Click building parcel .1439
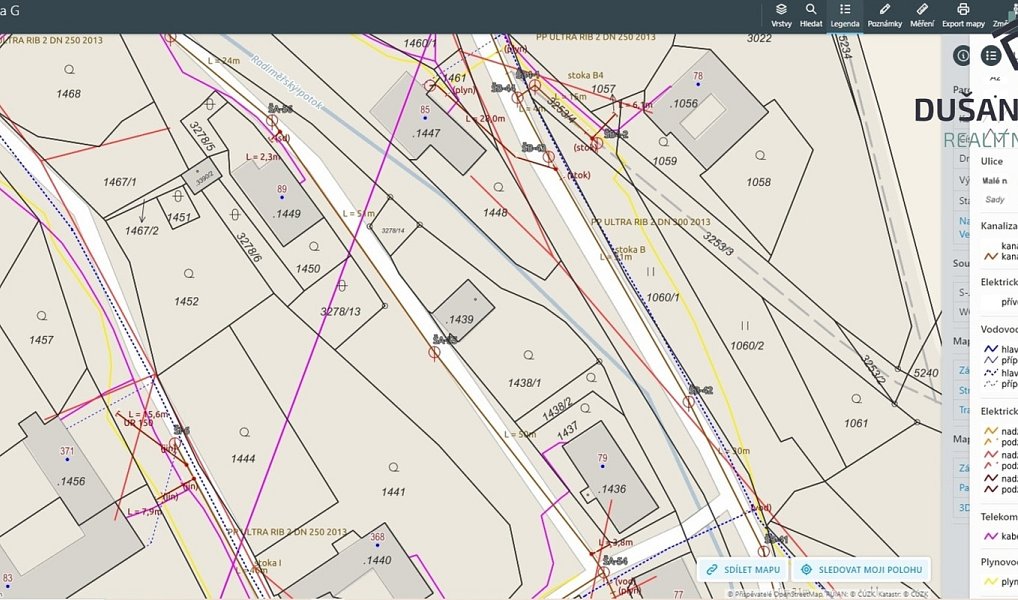Screen dimensions: 1018x600 pos(460,319)
